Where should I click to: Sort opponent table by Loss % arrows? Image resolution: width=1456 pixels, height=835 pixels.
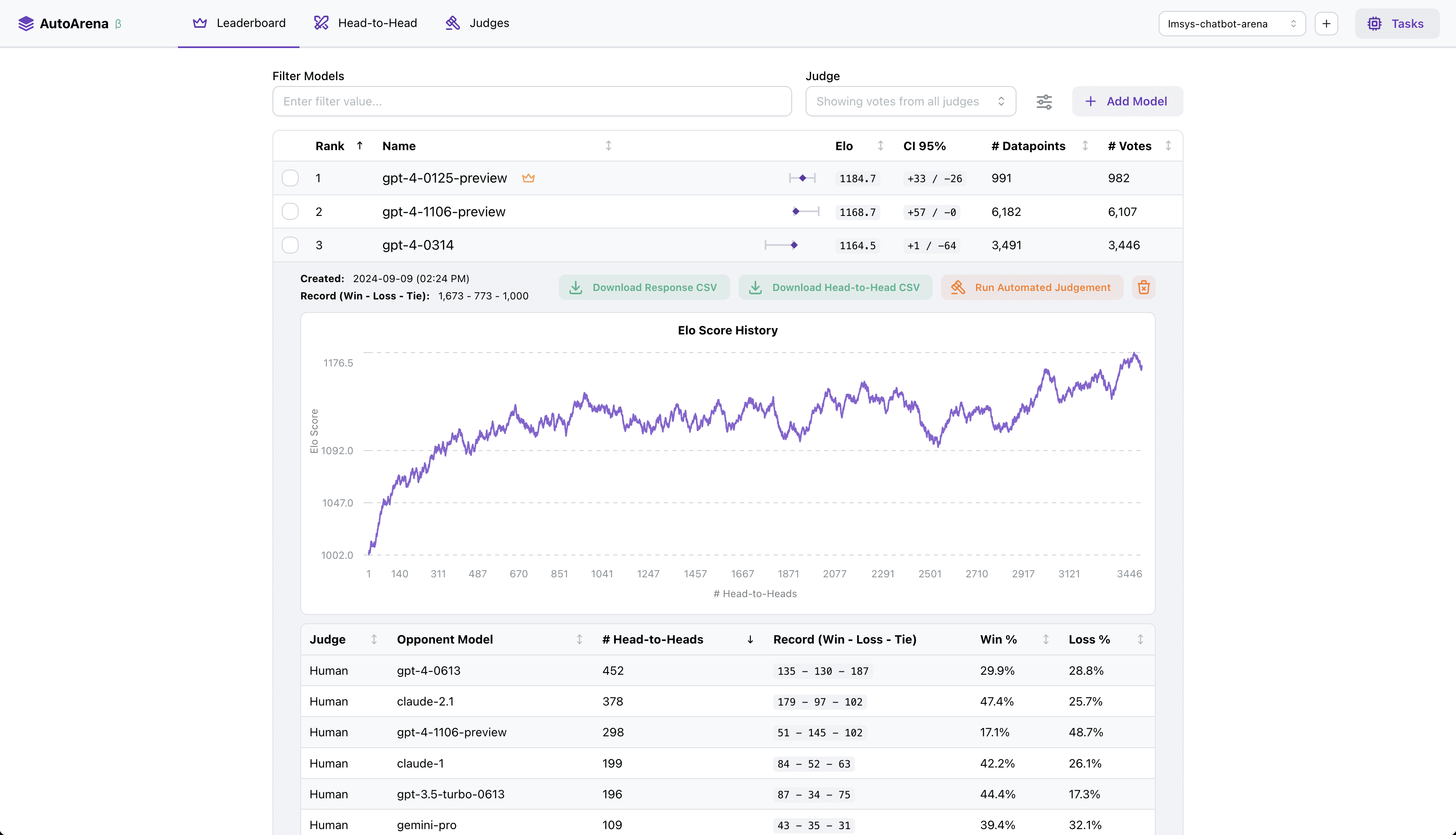[1140, 639]
